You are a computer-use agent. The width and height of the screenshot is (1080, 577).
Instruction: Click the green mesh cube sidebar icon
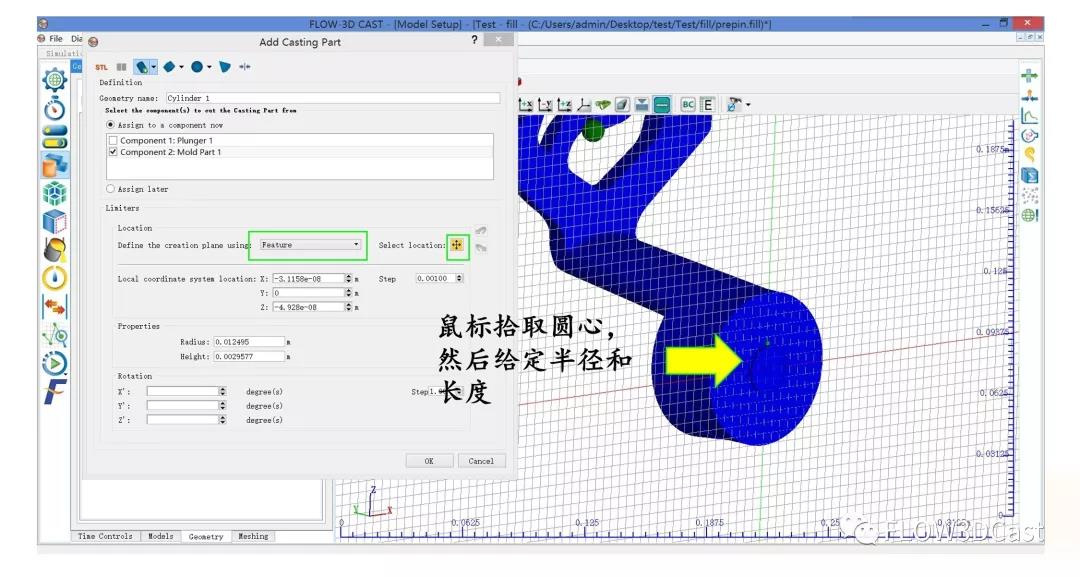coord(55,193)
